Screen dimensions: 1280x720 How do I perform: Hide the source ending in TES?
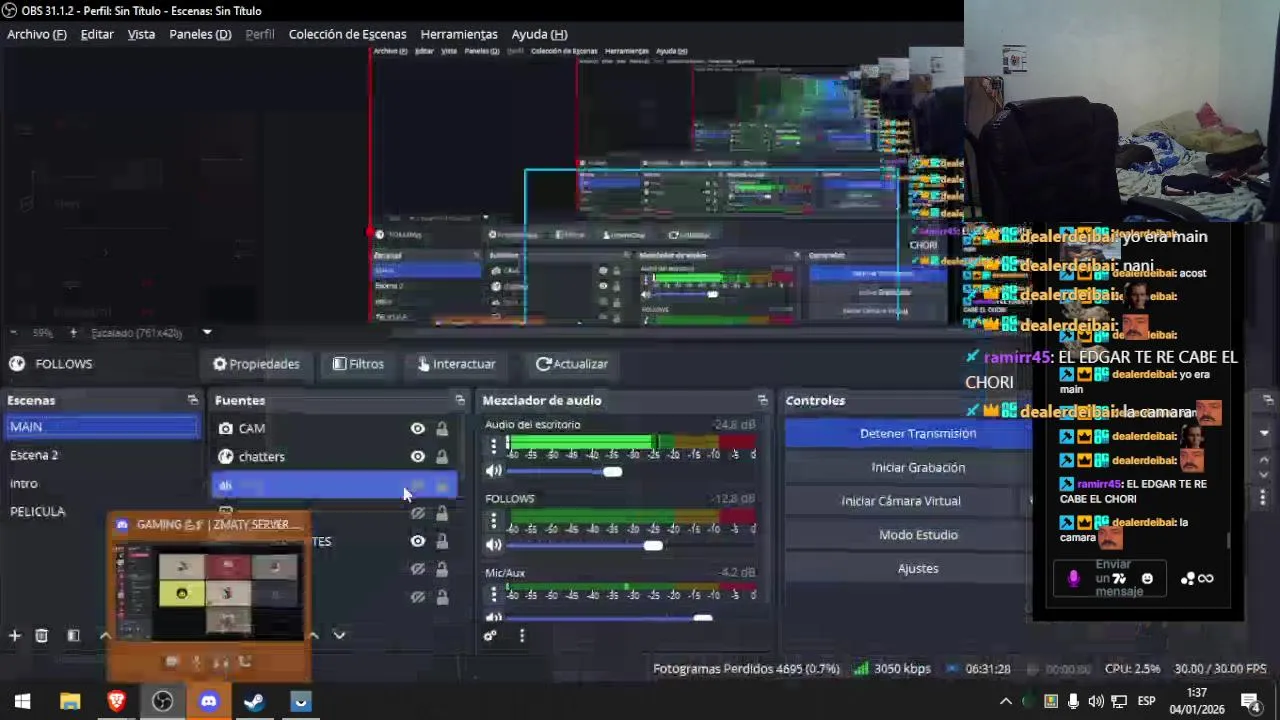(x=418, y=541)
